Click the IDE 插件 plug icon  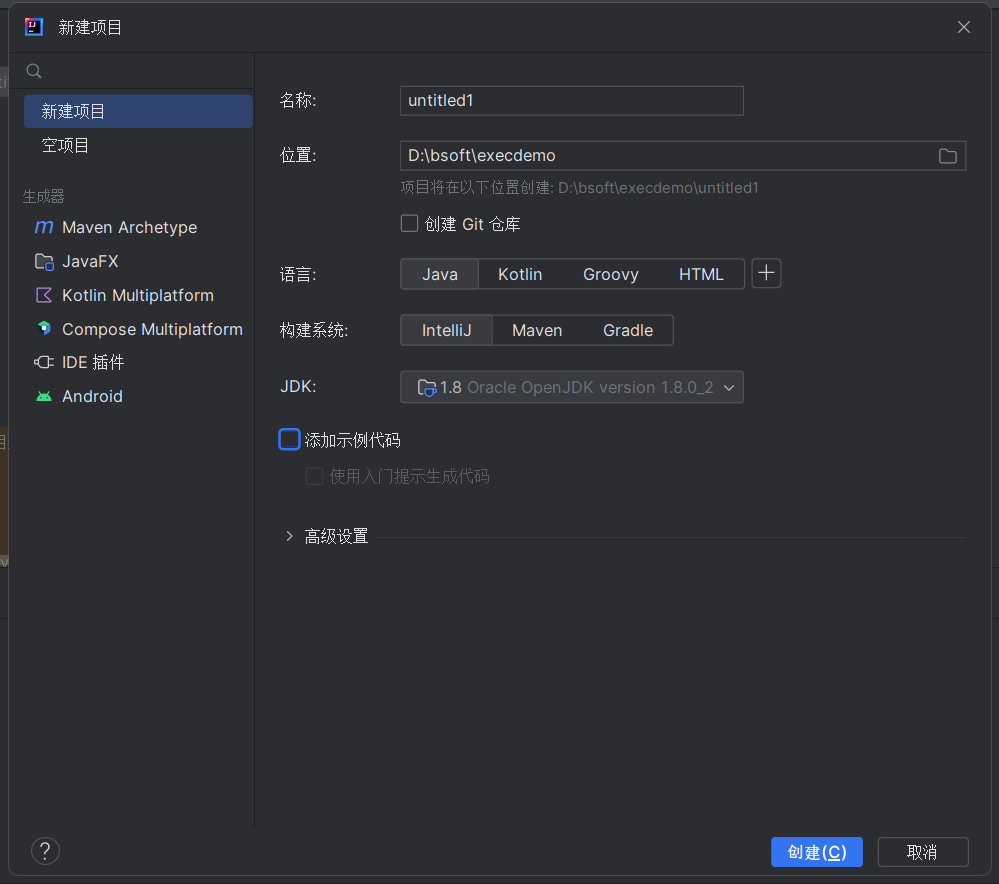tap(44, 362)
